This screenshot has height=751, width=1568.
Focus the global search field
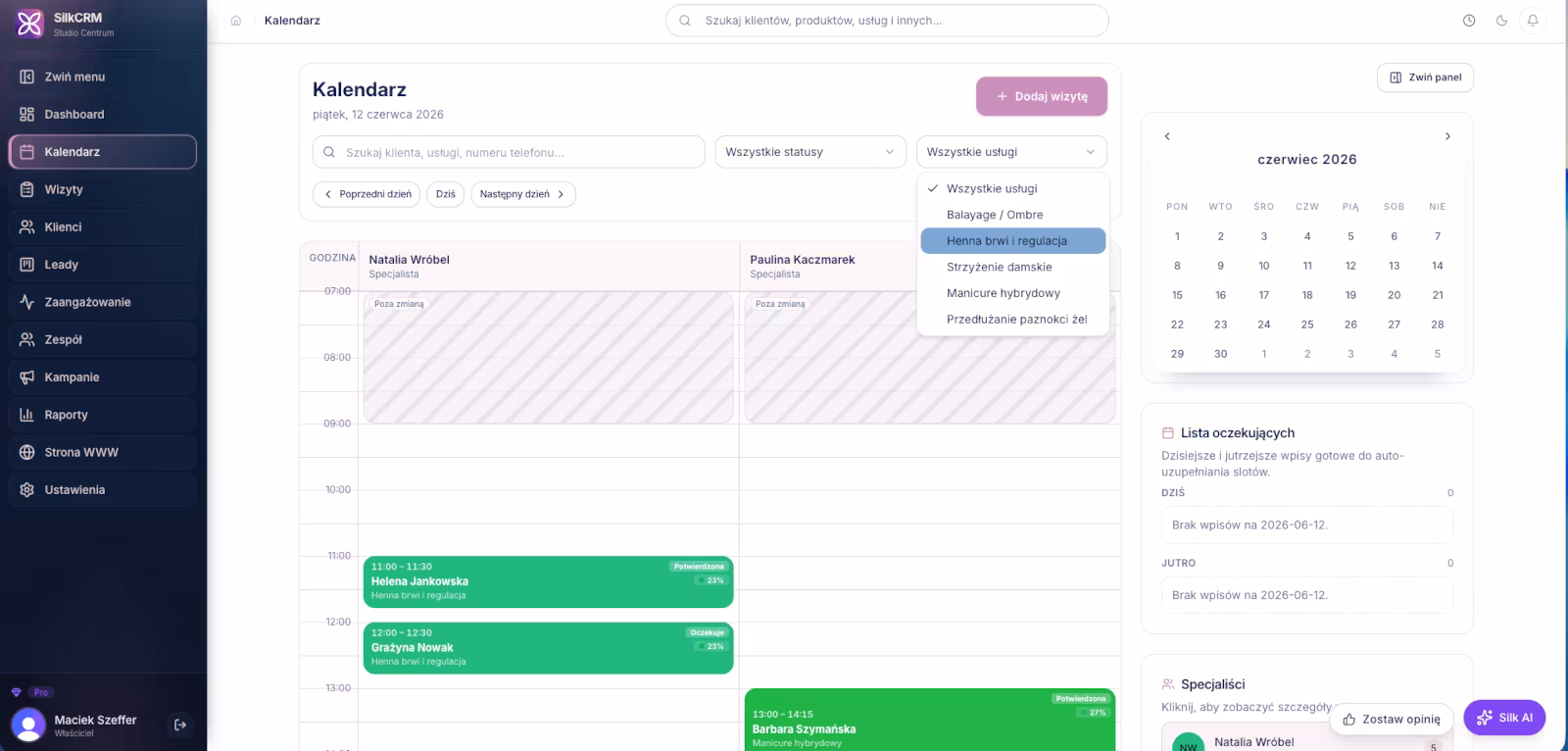coord(887,21)
